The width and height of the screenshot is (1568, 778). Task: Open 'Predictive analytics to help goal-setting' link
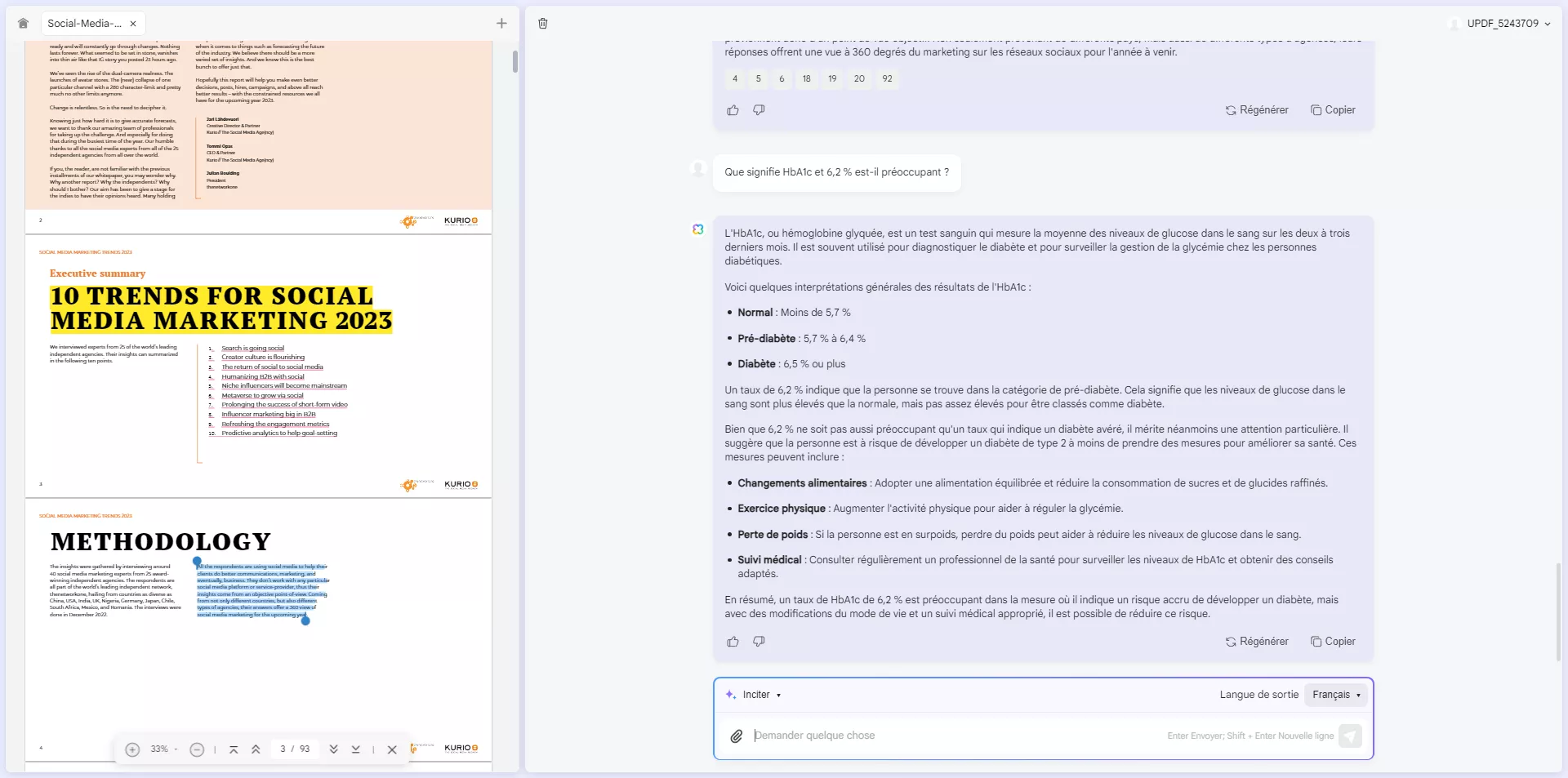pos(279,433)
